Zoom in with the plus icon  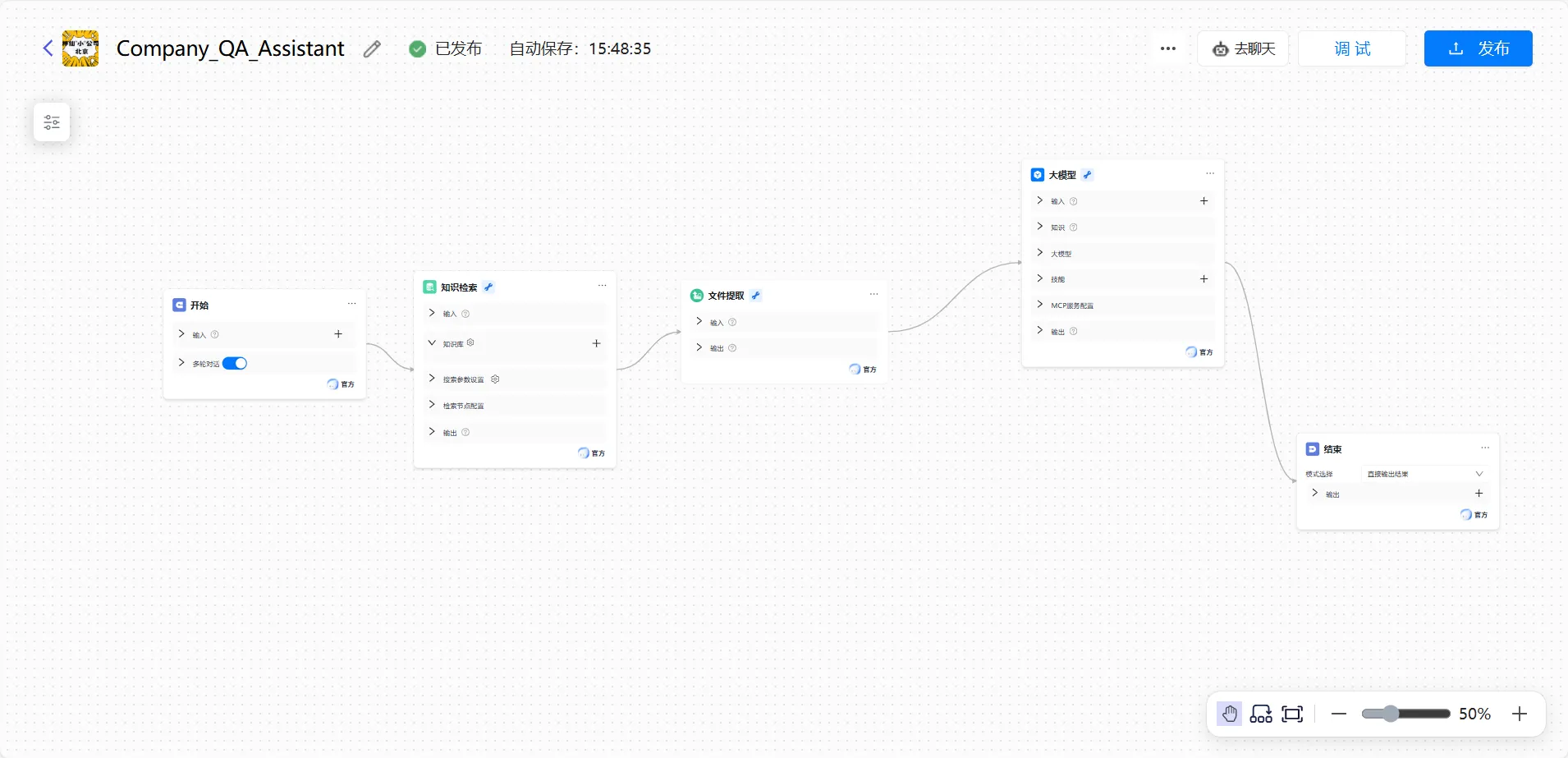(x=1520, y=714)
